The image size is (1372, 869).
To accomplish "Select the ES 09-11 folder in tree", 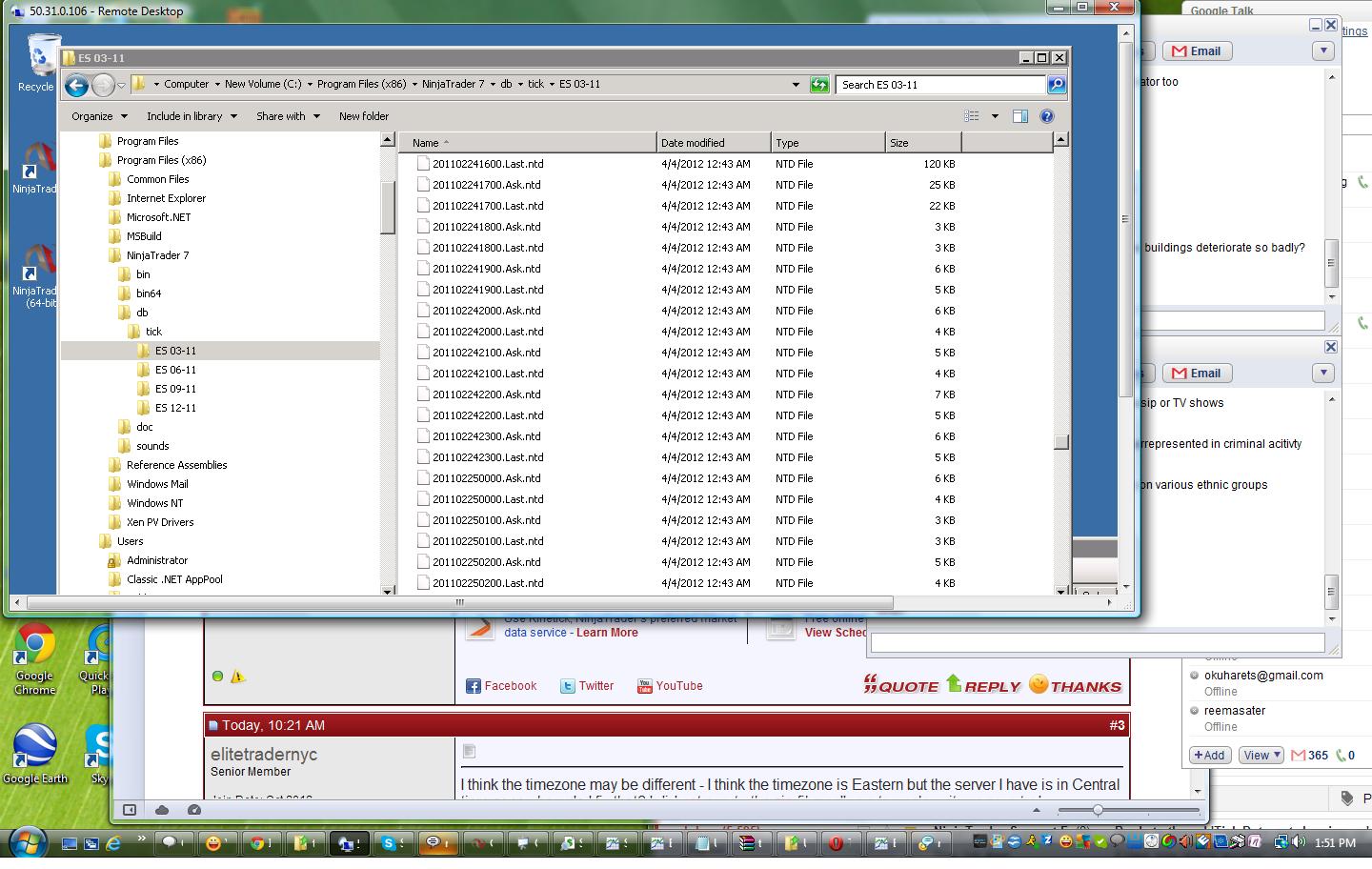I will point(175,389).
